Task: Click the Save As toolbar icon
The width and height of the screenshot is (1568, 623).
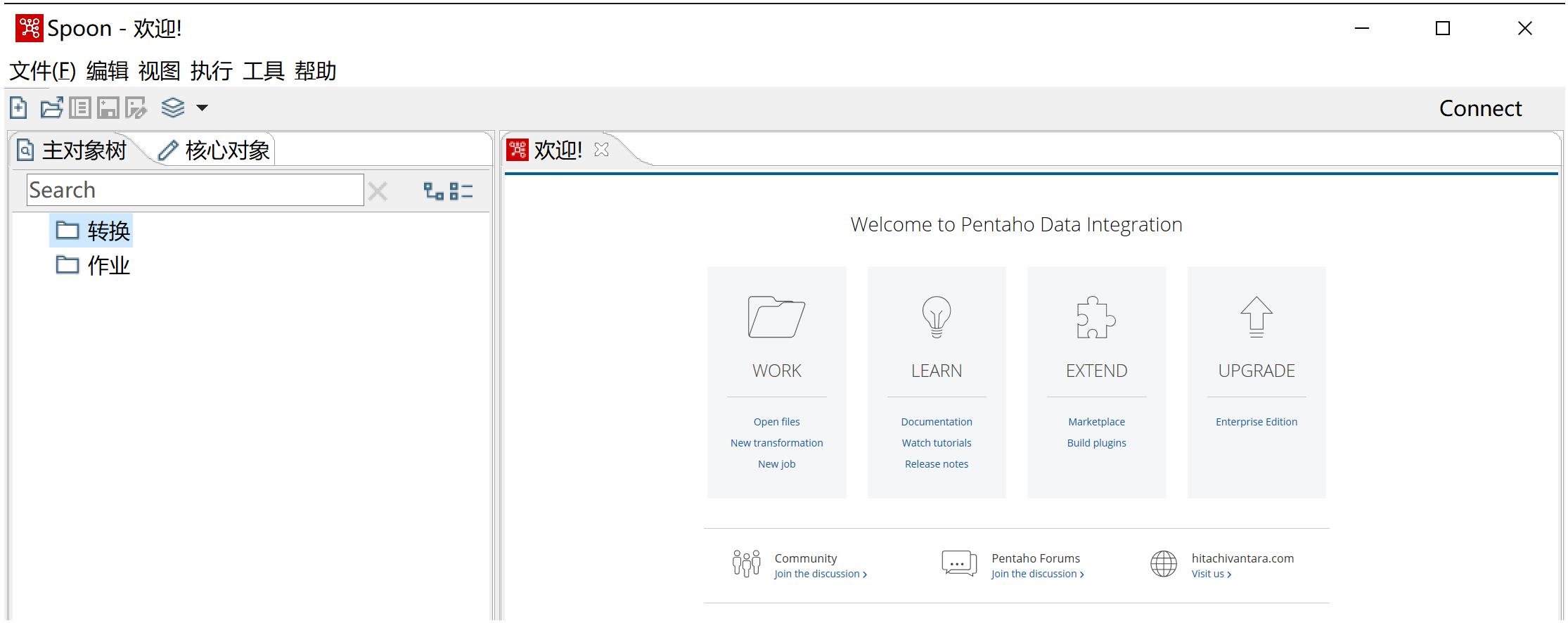Action: 136,108
